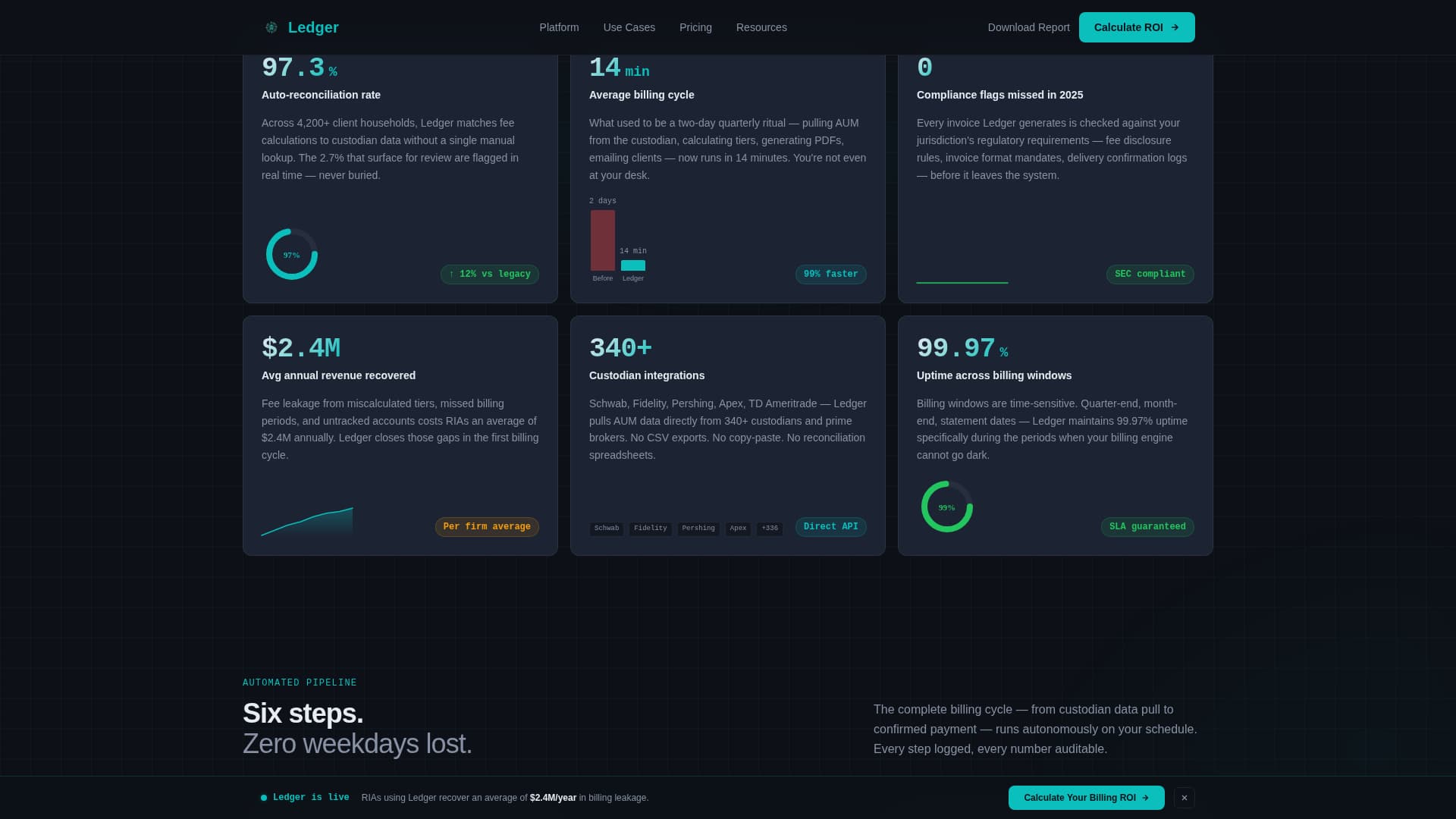Open the Resources nav item
The image size is (1456, 819).
(761, 27)
